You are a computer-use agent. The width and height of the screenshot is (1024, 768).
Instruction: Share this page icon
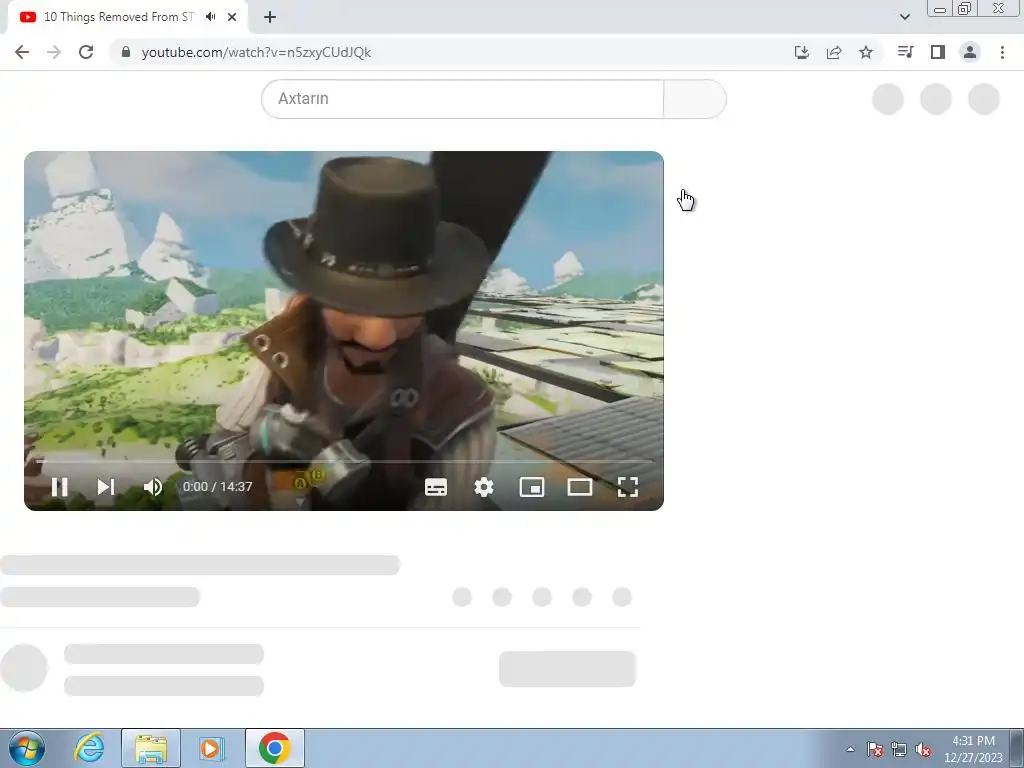pos(834,52)
